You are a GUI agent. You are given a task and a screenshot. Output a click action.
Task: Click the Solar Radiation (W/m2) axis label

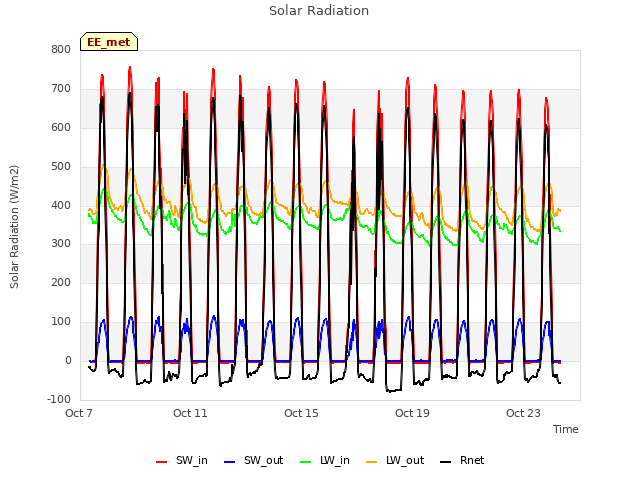pyautogui.click(x=14, y=227)
